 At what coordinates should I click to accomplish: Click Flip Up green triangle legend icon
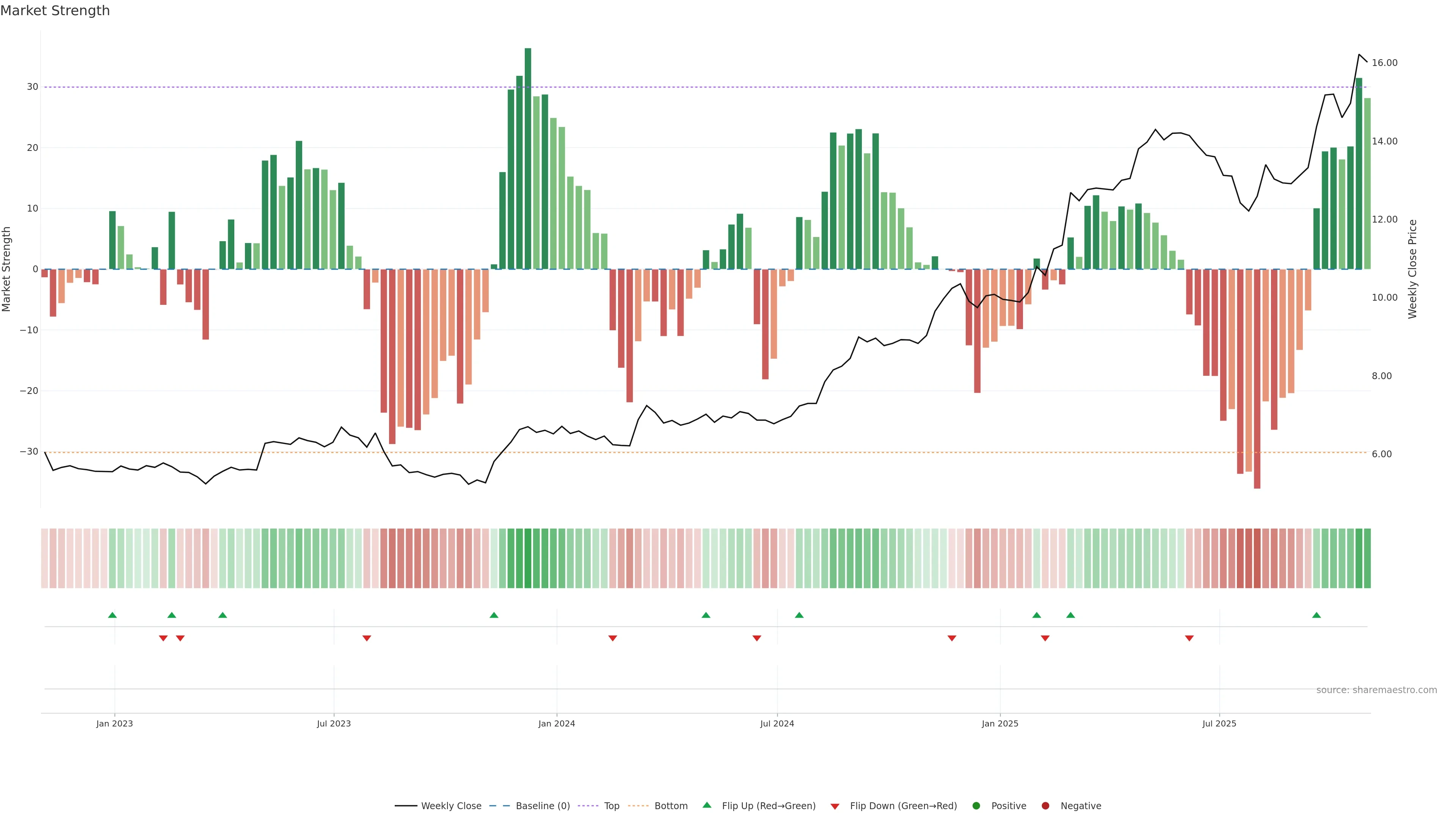point(706,805)
